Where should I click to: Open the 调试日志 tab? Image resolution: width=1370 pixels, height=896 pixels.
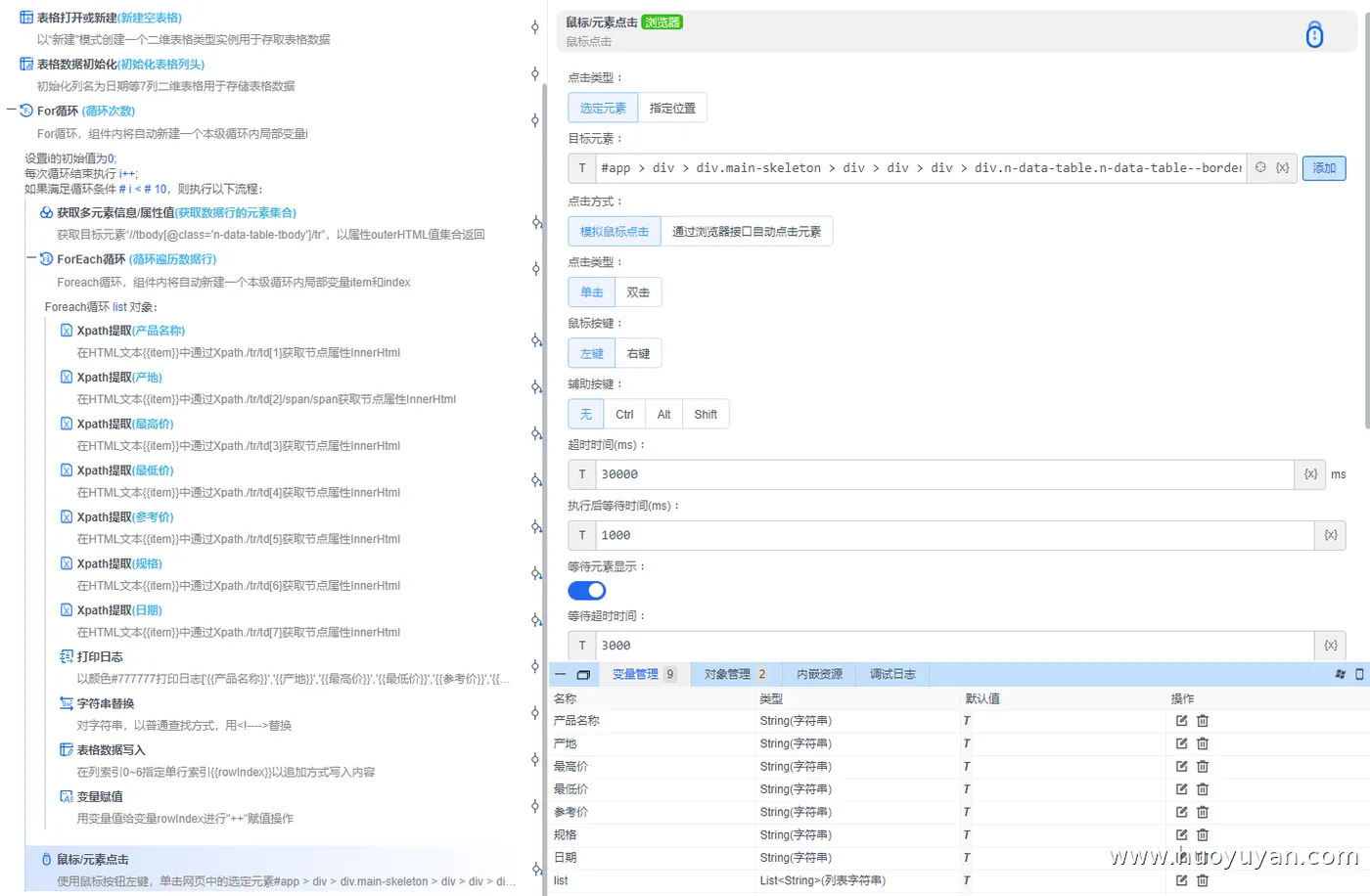[892, 674]
